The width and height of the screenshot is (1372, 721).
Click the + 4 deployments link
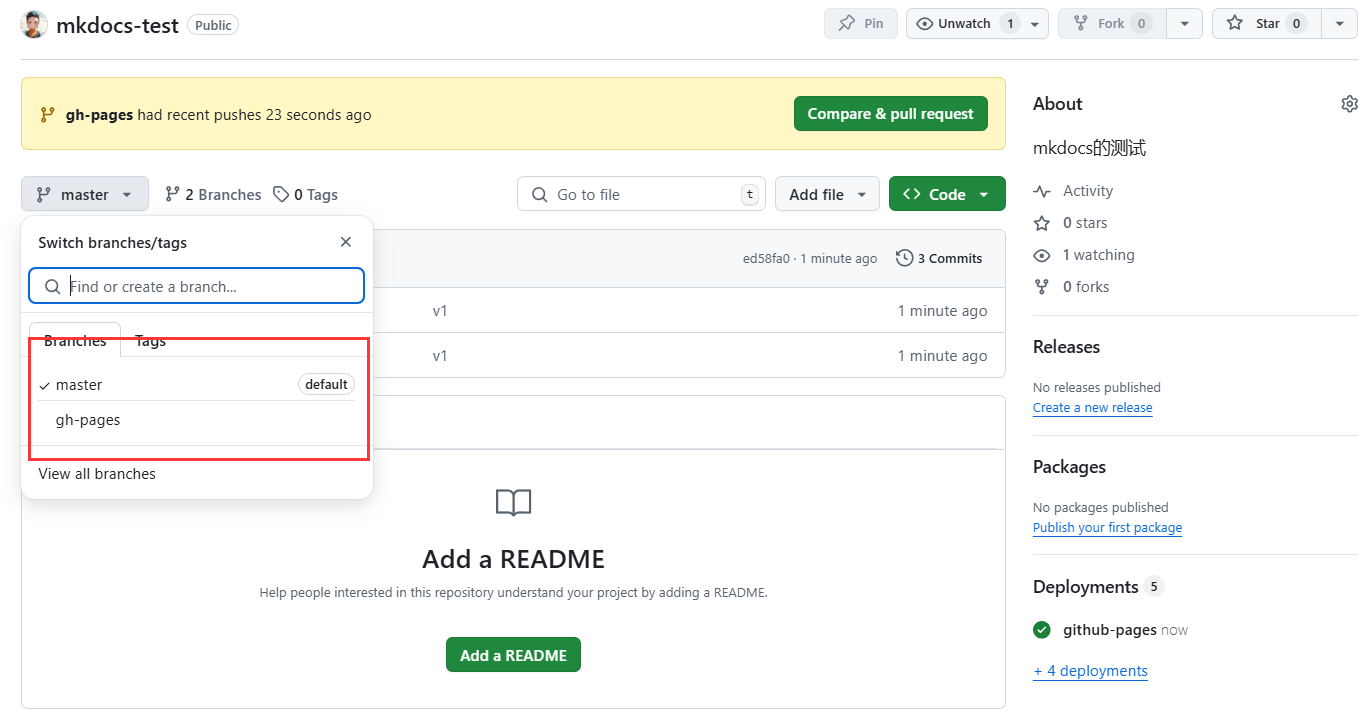tap(1090, 671)
